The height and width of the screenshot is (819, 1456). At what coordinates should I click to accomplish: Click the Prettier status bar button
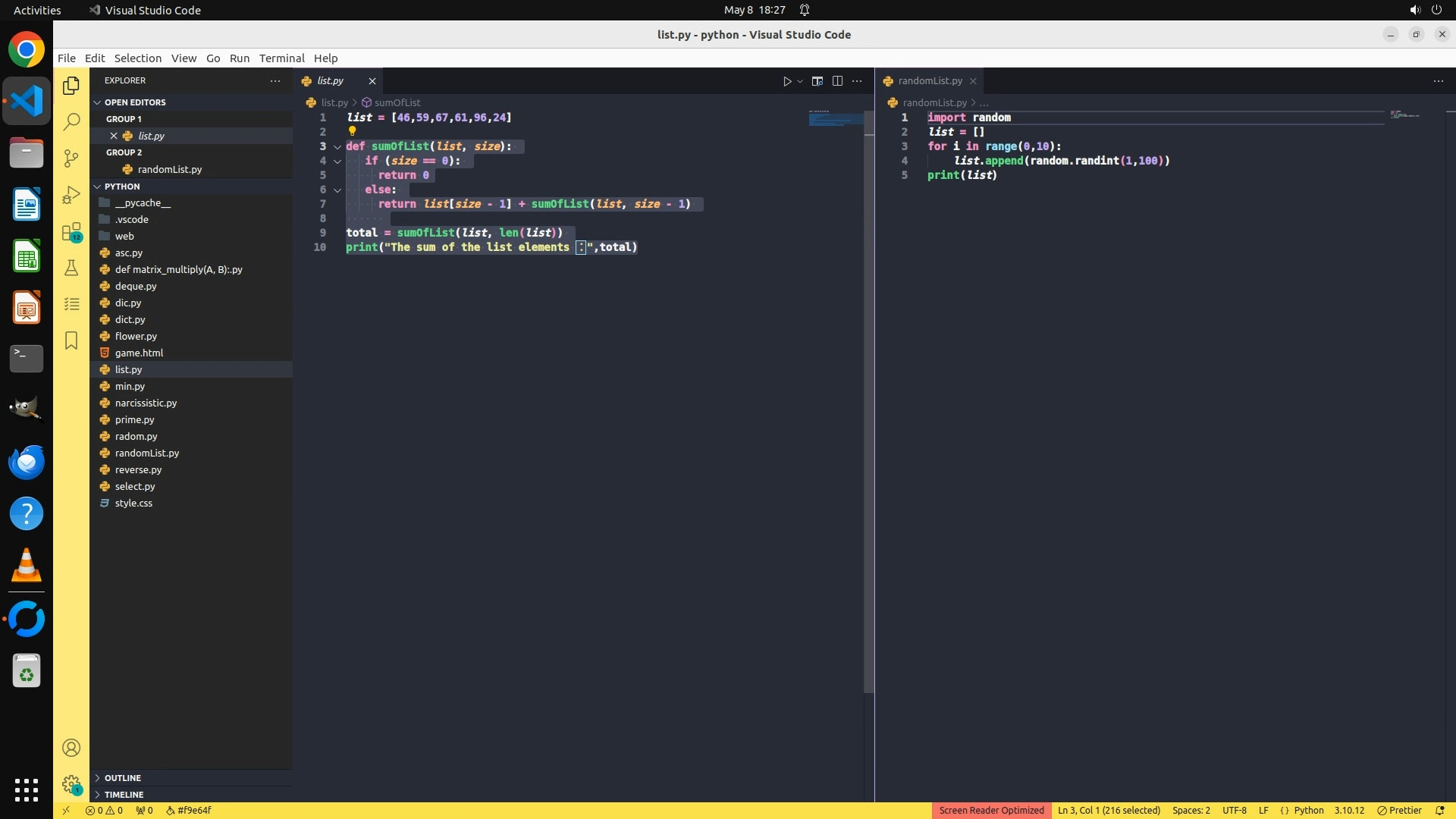(x=1399, y=810)
